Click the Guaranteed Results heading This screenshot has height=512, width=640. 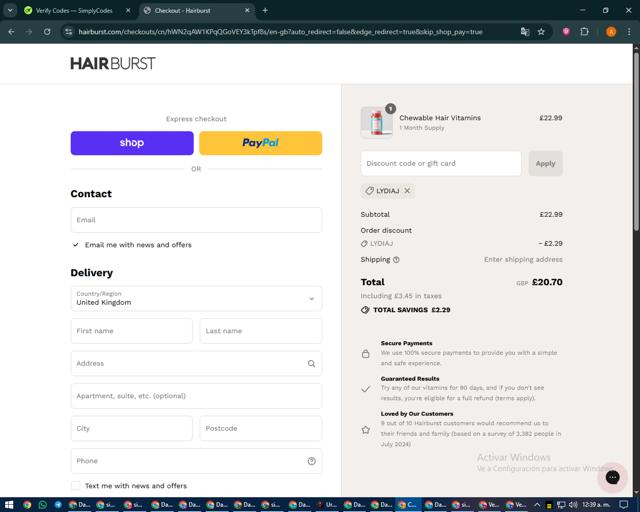pyautogui.click(x=410, y=379)
